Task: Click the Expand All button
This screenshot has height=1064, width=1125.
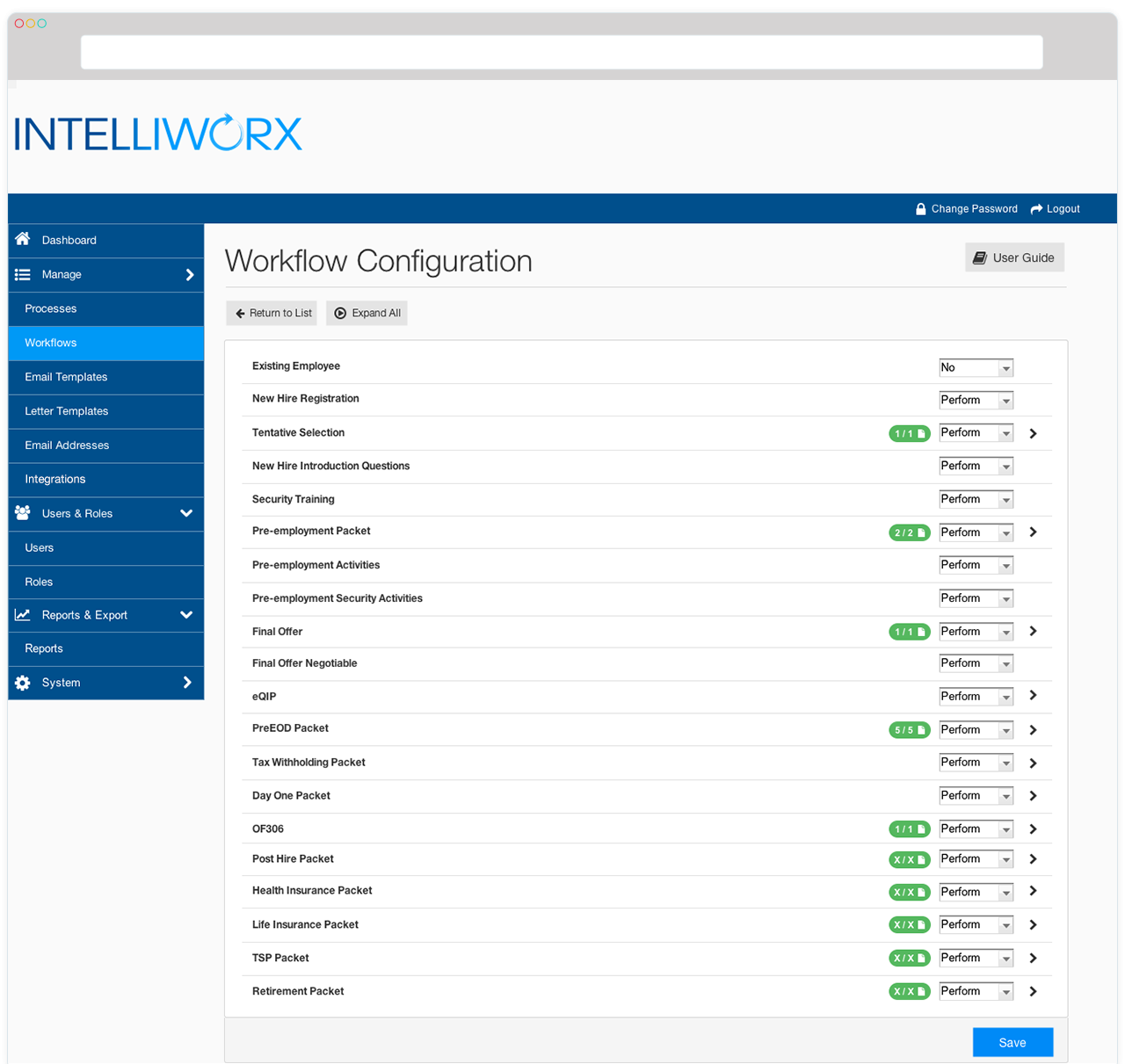Action: coord(367,313)
